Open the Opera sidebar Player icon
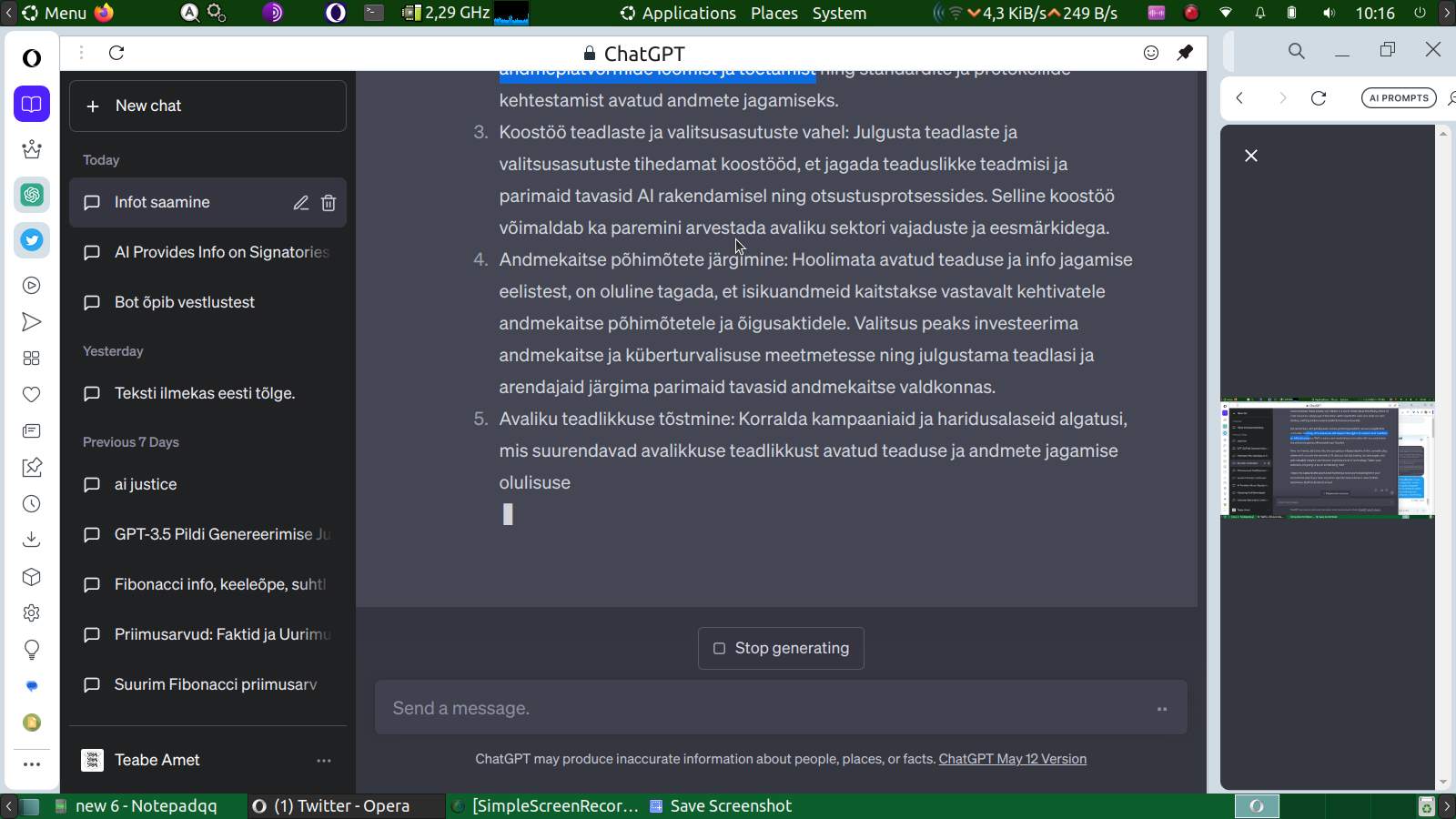 click(32, 286)
